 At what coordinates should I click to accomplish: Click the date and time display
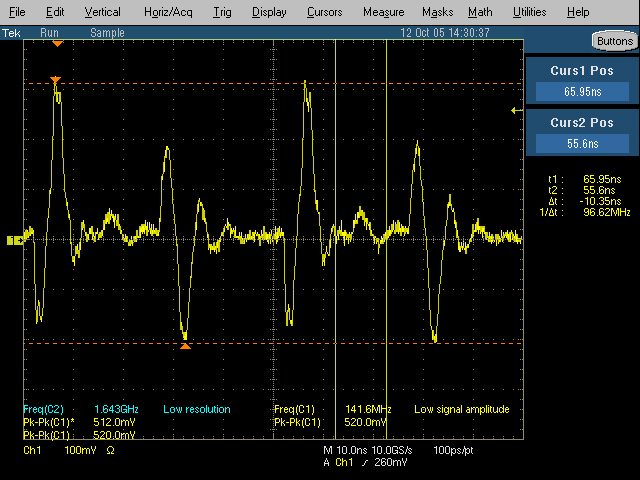(444, 33)
